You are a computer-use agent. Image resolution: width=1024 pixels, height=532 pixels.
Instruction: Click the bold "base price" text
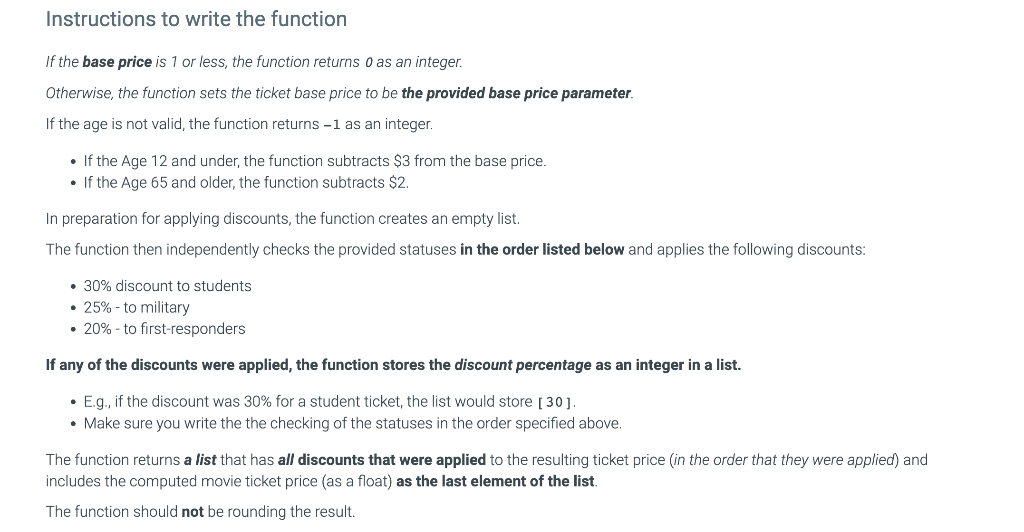[117, 62]
